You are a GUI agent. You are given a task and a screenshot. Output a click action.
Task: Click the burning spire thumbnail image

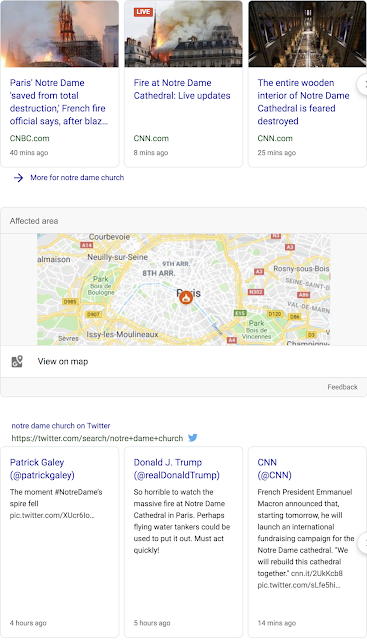[x=60, y=33]
